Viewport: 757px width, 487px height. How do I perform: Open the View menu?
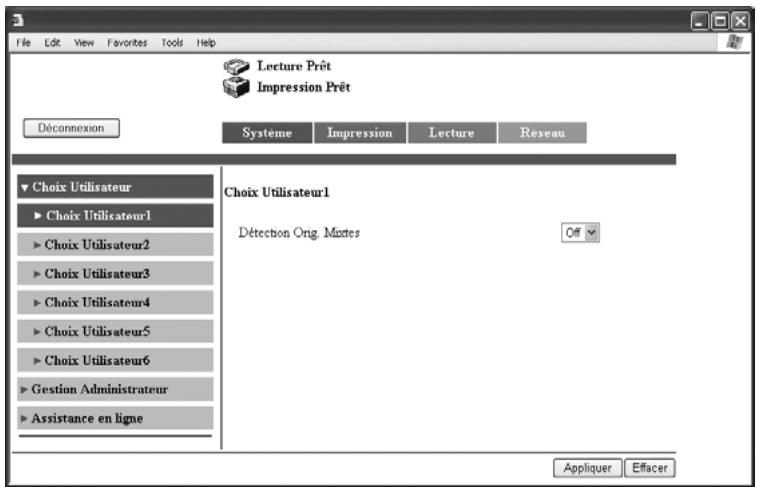coord(84,42)
